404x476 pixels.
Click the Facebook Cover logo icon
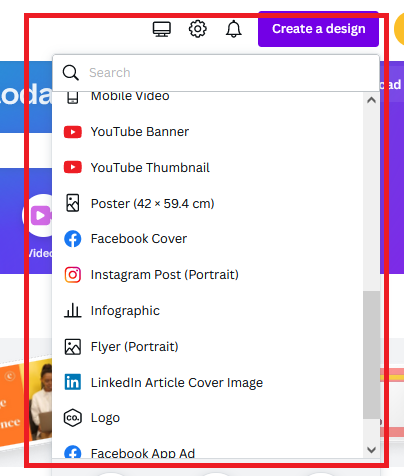73,239
